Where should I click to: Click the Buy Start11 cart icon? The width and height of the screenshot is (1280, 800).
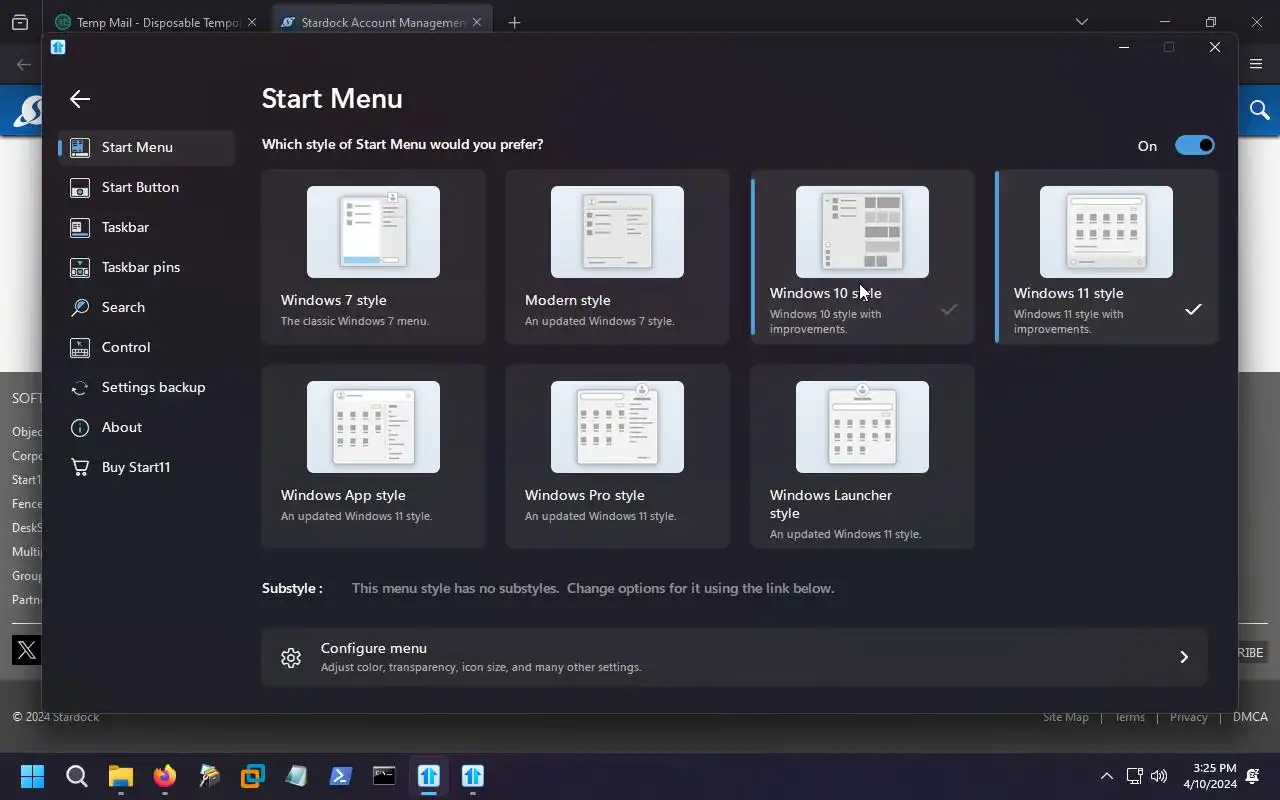pyautogui.click(x=80, y=467)
